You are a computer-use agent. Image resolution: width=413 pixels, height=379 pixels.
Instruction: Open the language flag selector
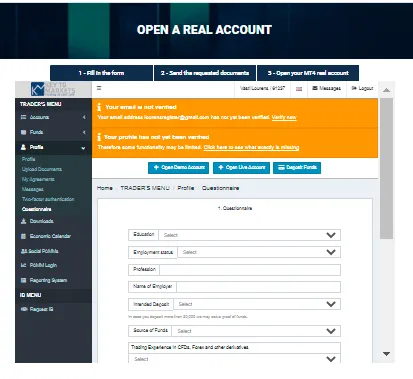[299, 89]
